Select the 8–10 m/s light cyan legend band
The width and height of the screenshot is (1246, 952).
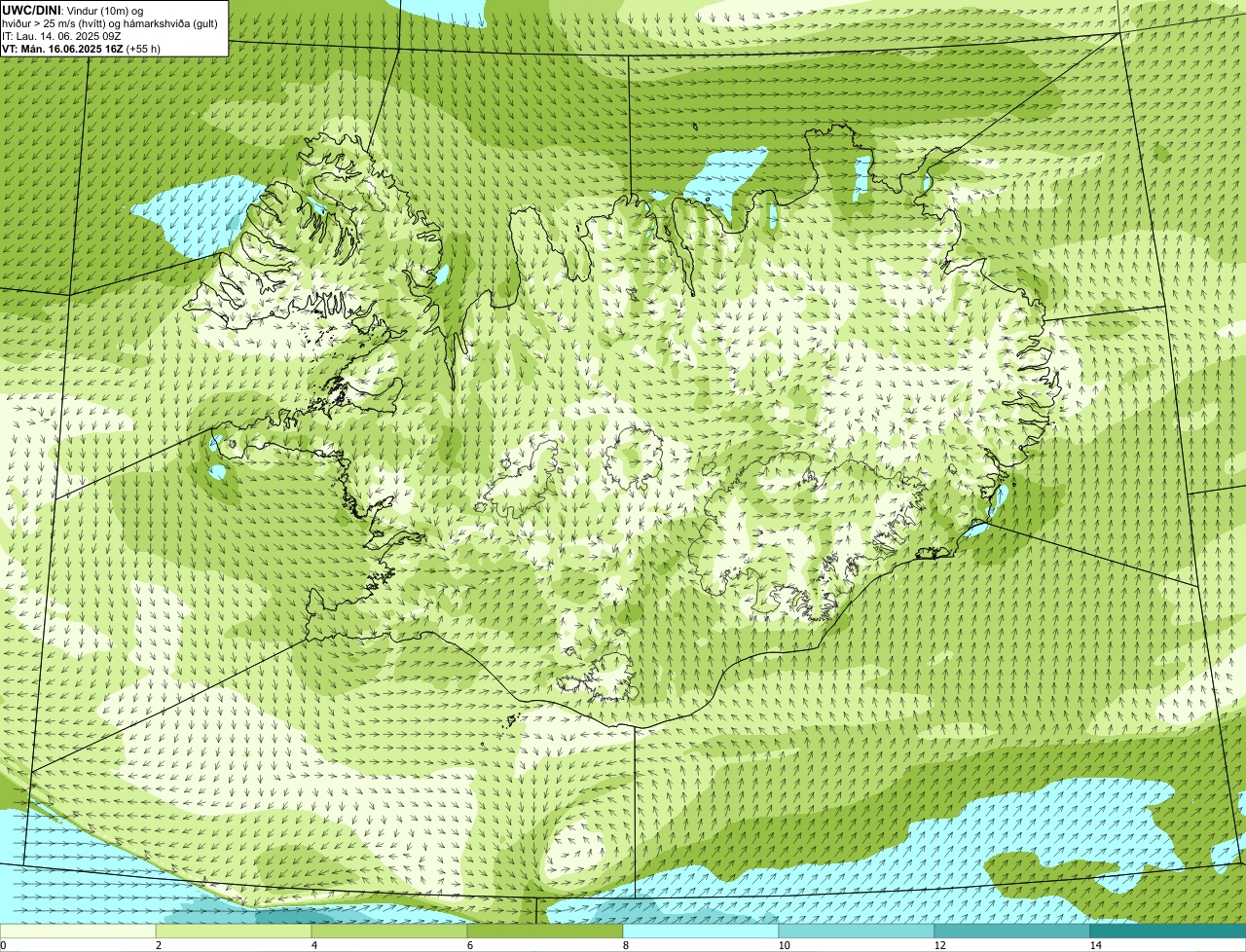(x=701, y=931)
